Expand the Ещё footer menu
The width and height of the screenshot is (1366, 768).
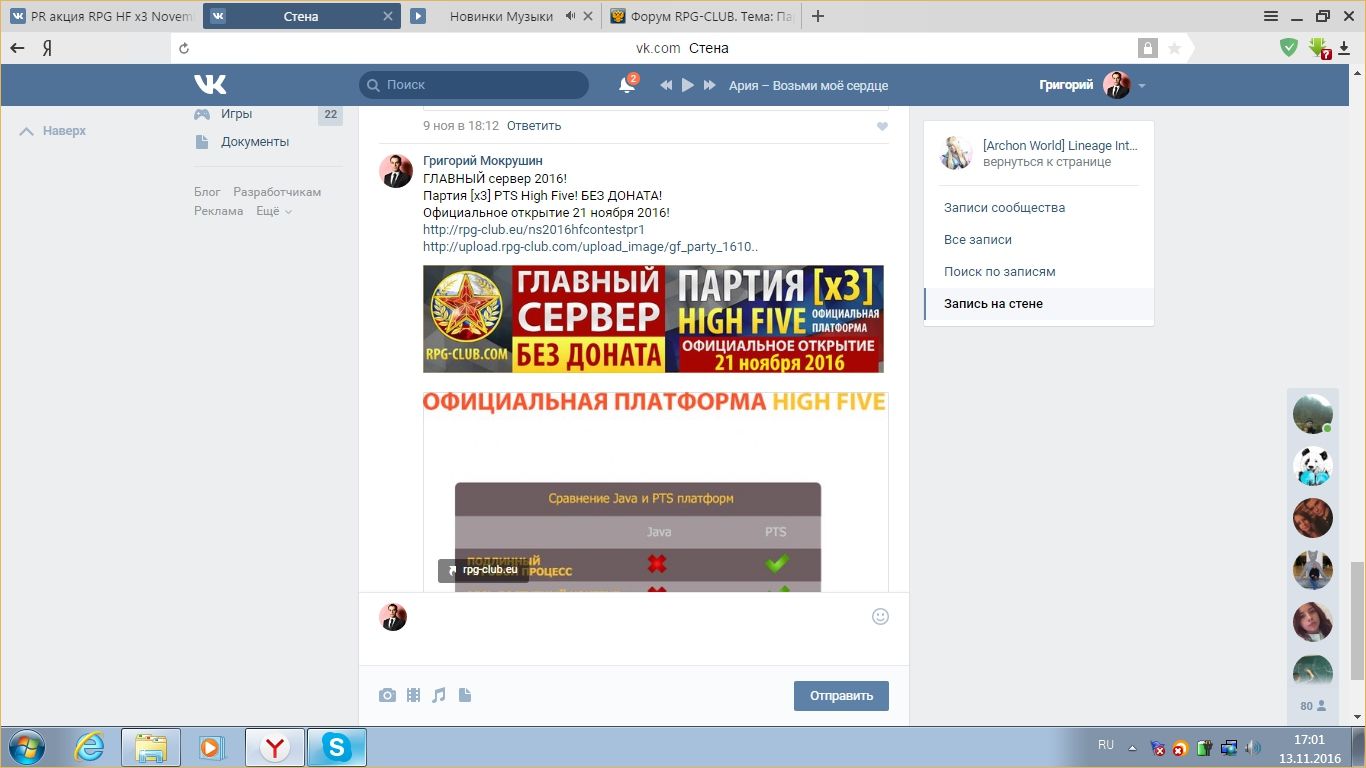(x=274, y=211)
